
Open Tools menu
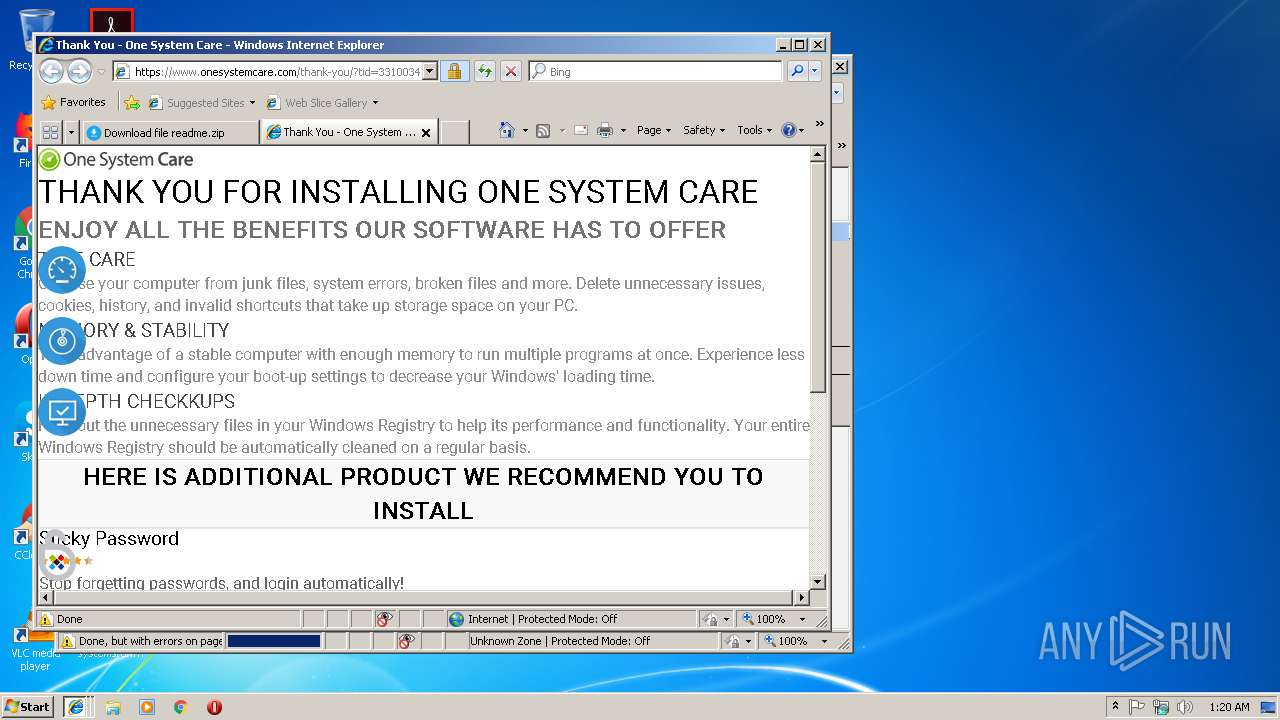[754, 130]
